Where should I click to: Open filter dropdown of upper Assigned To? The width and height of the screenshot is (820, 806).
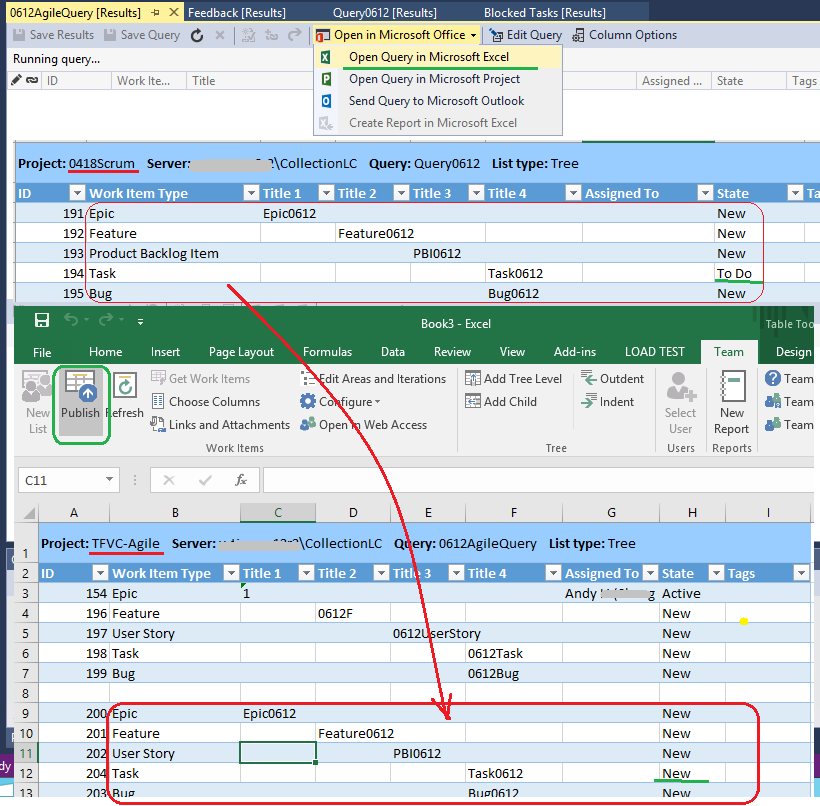(705, 194)
